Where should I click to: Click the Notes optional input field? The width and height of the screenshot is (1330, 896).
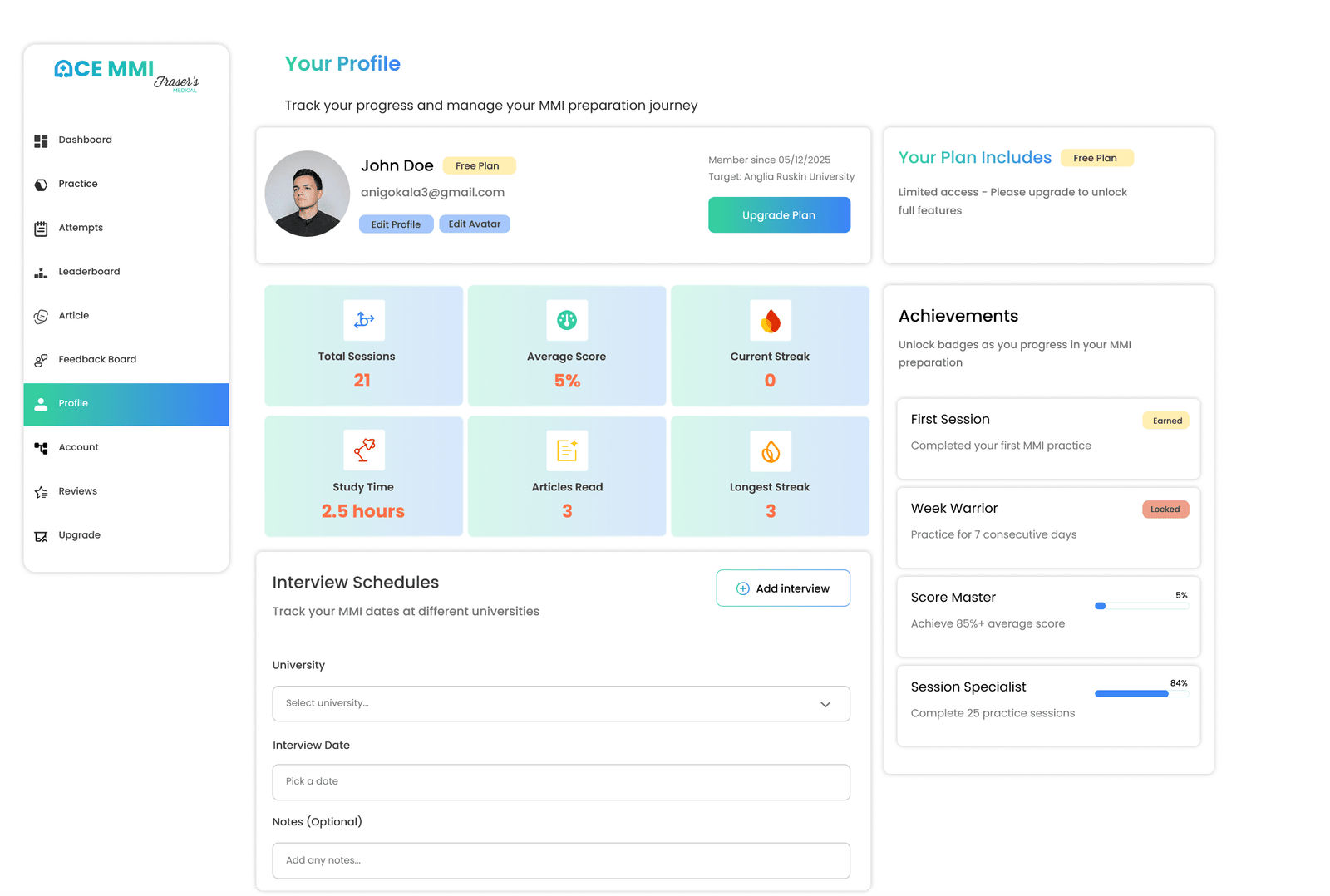click(x=560, y=861)
